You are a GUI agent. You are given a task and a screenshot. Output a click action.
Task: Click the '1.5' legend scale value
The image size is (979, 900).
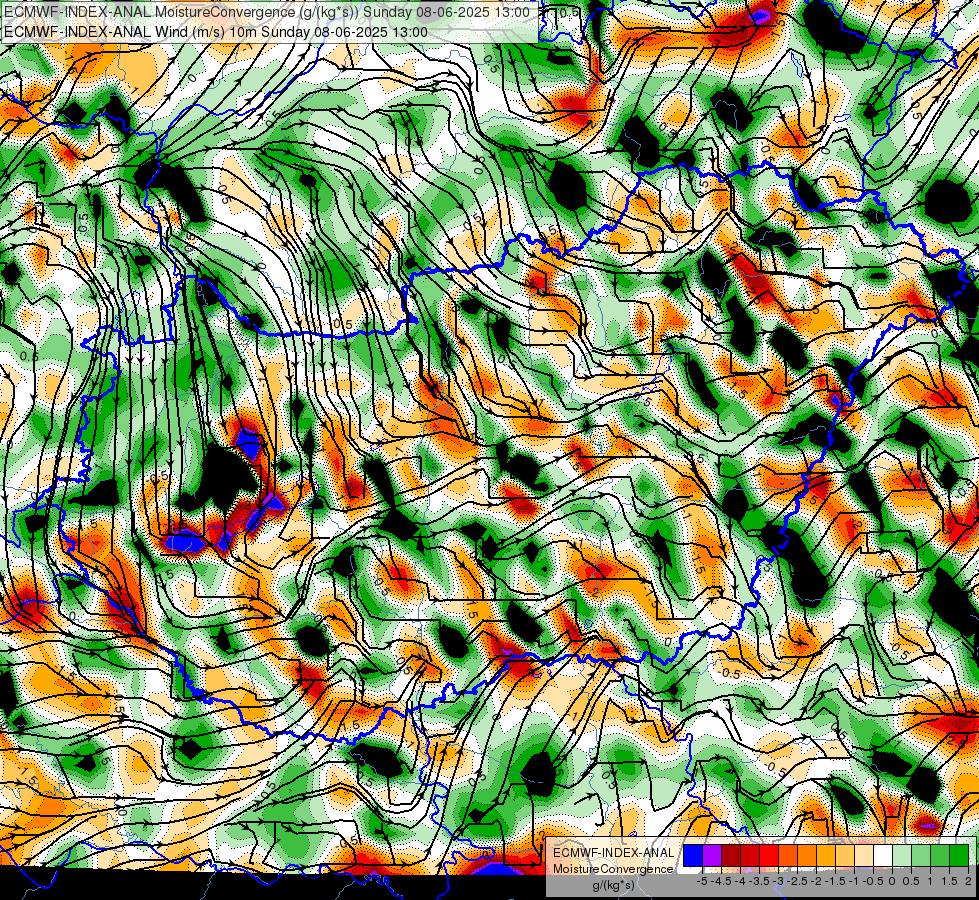(950, 881)
